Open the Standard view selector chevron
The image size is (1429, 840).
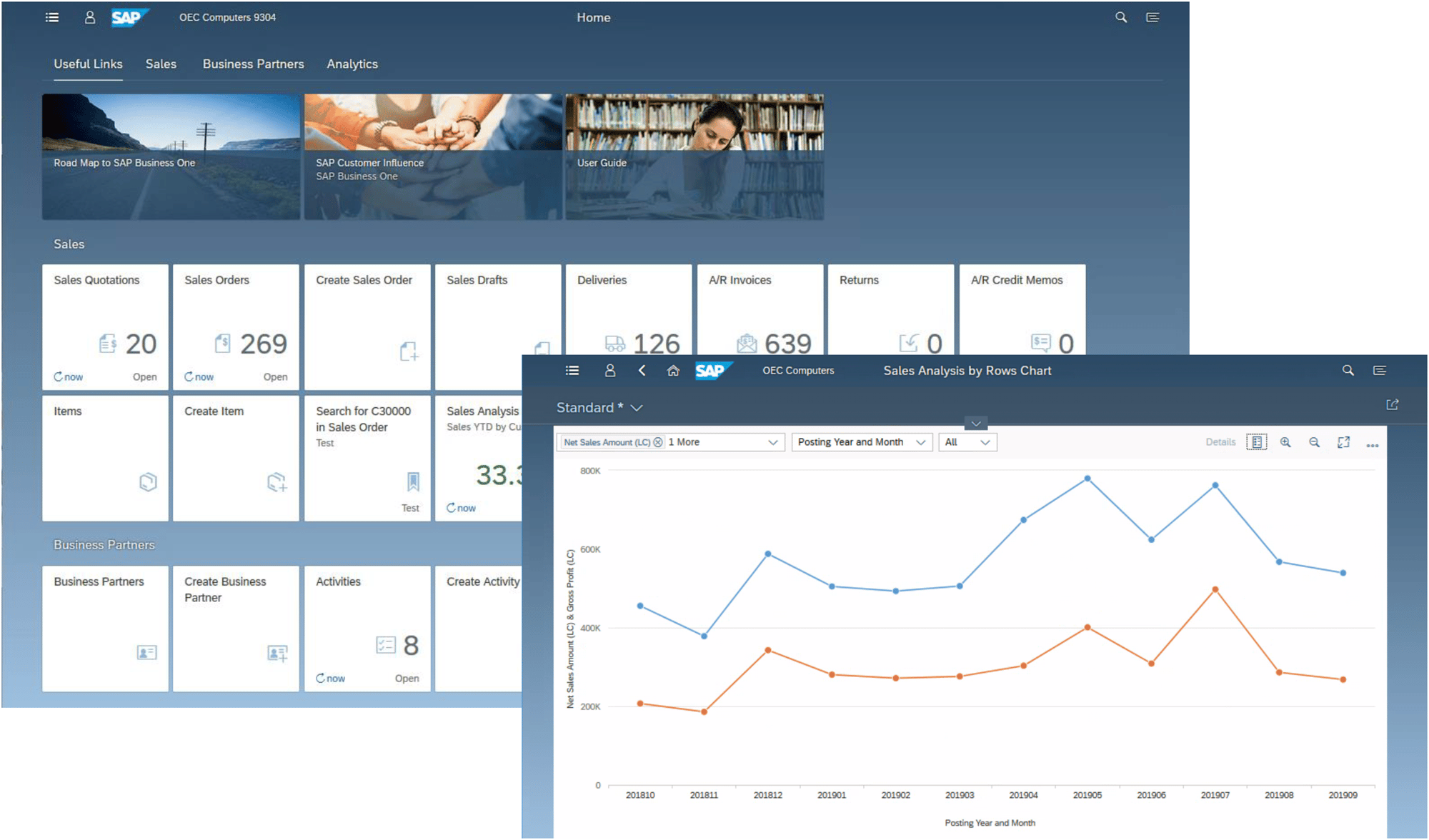pos(637,408)
